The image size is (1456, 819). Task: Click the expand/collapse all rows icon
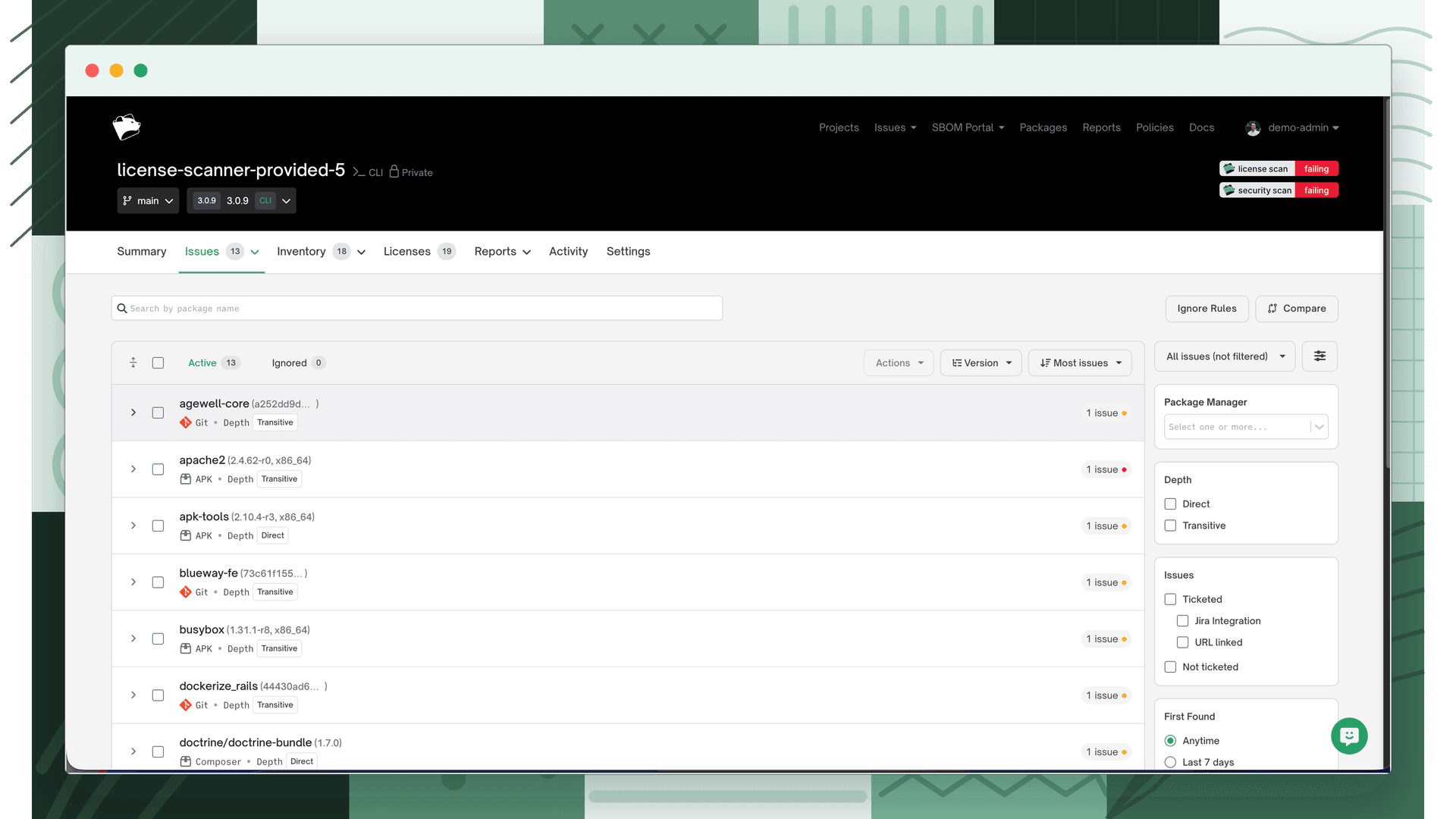pos(133,362)
